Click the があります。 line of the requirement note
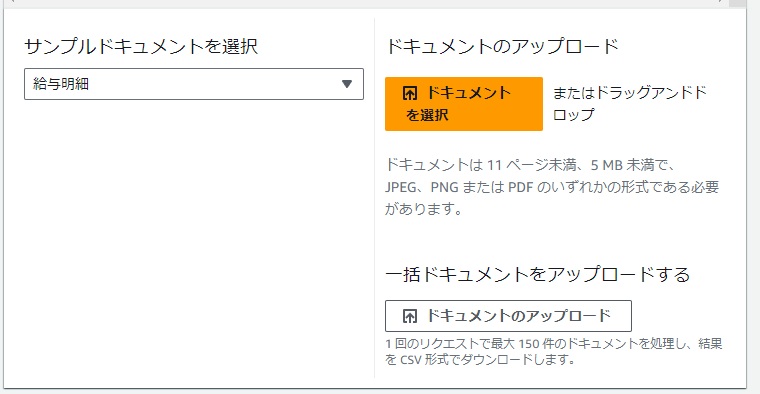The image size is (760, 394). [x=424, y=209]
